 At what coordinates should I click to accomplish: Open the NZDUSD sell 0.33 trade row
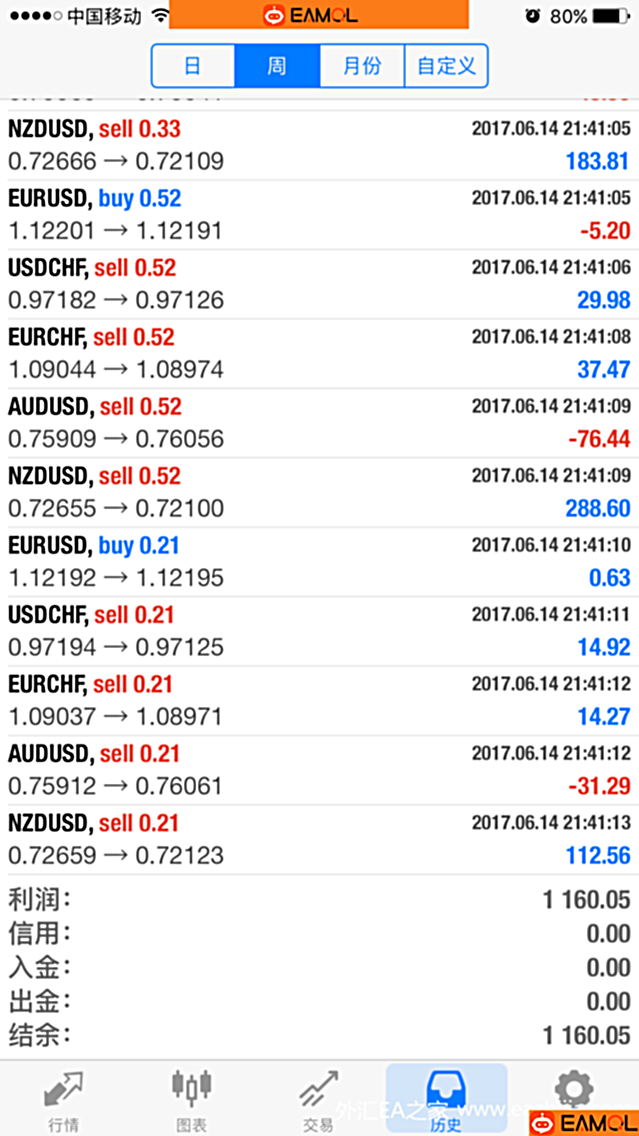click(319, 145)
